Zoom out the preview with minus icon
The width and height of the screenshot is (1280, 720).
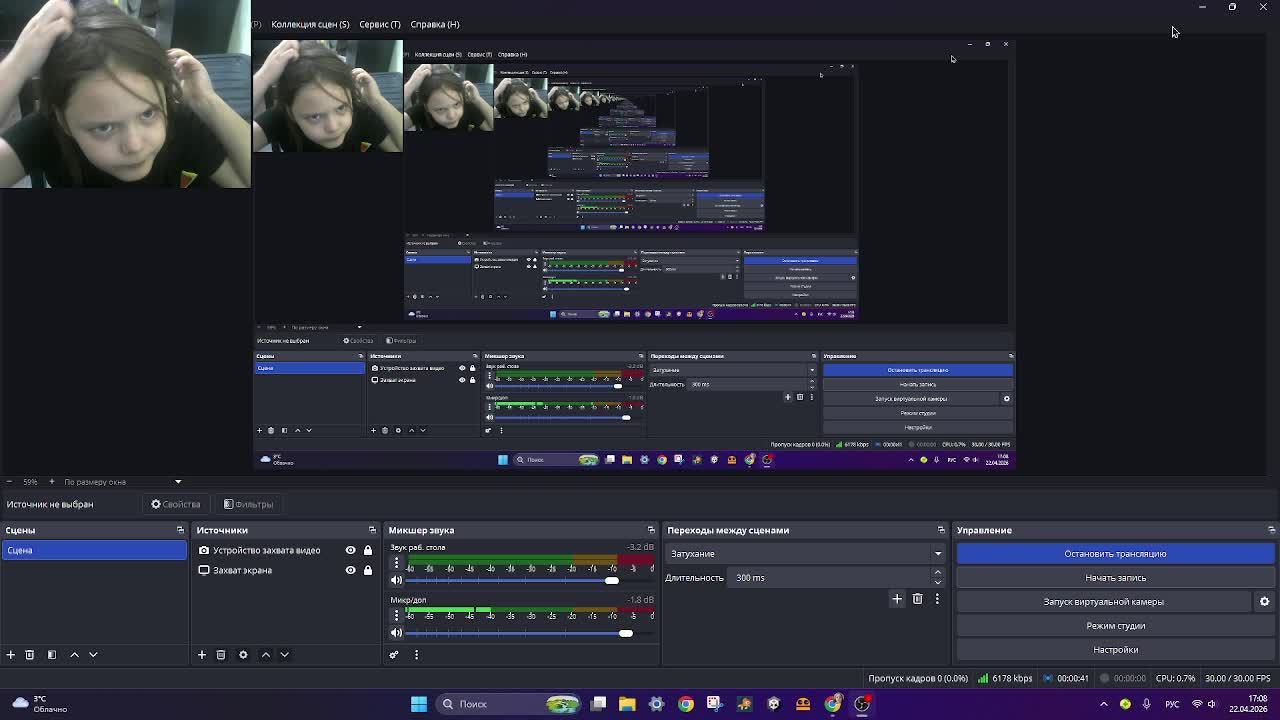click(9, 482)
